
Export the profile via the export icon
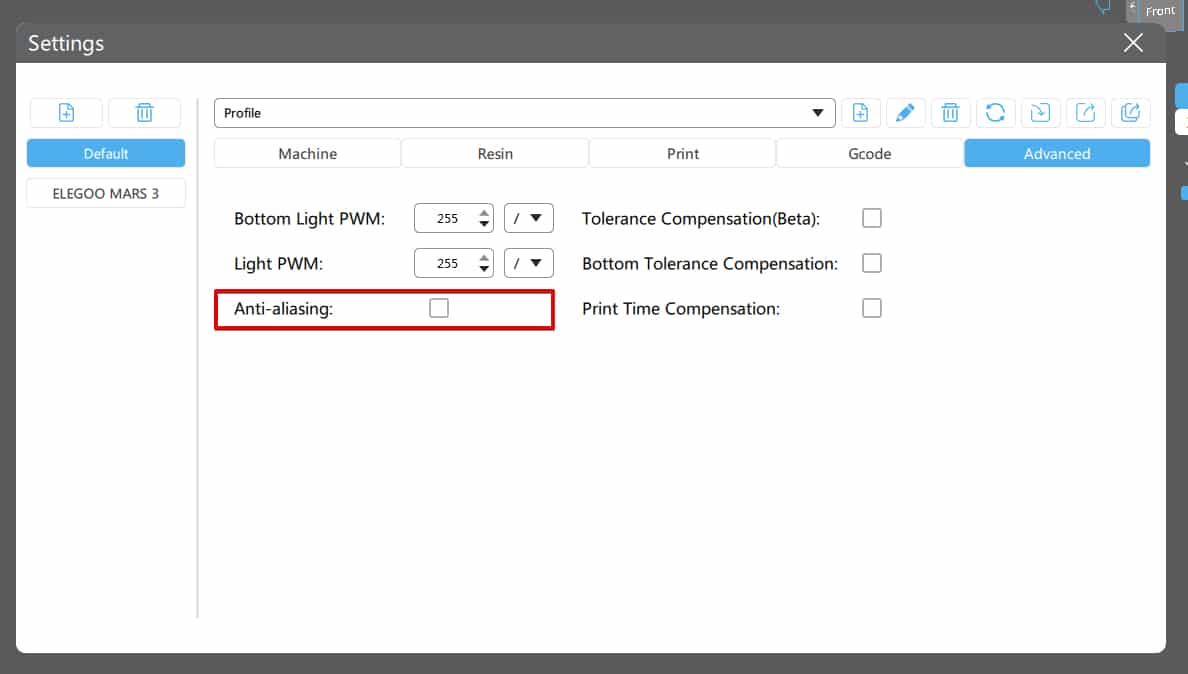(1085, 113)
